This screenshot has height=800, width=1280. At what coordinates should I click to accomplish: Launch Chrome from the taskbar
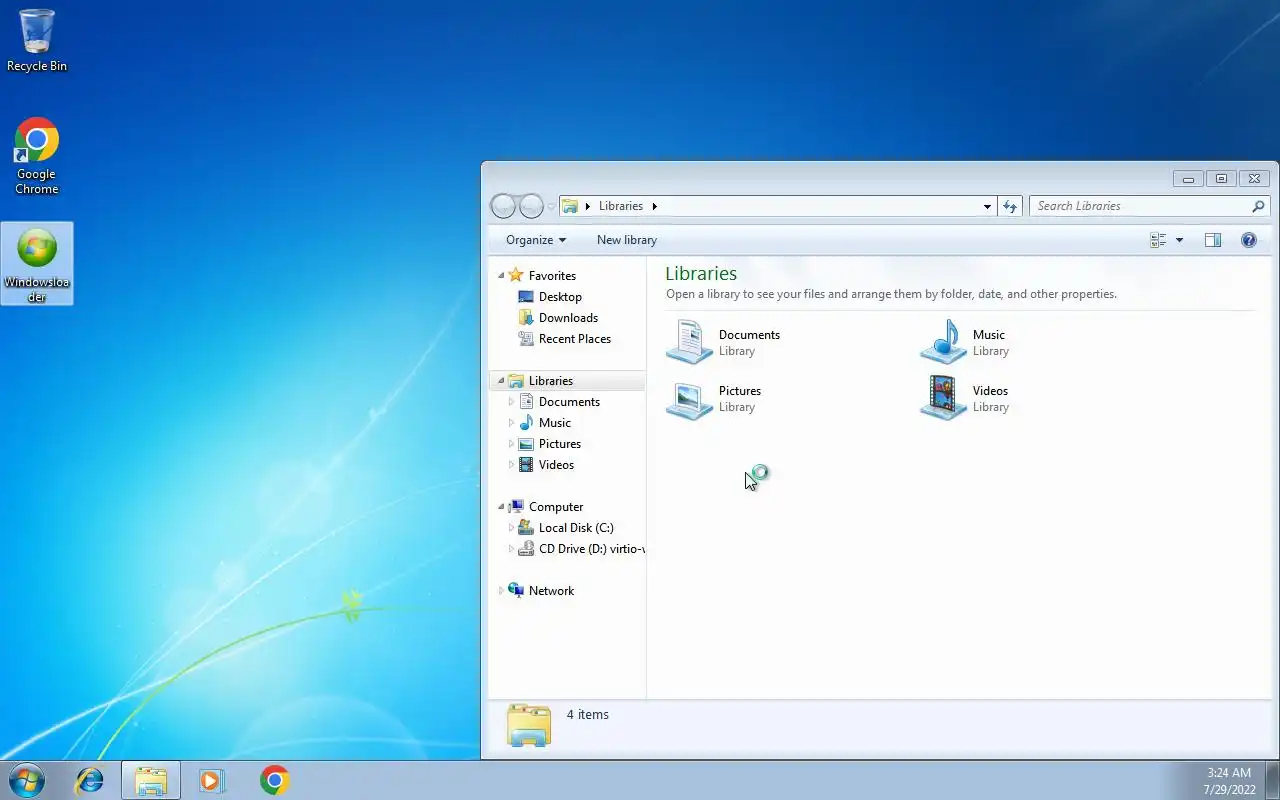pos(275,780)
